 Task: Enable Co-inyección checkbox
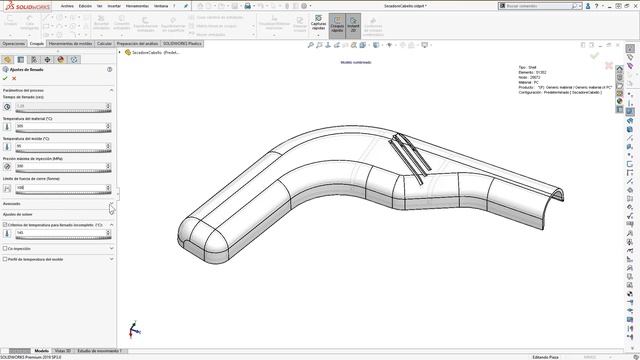(5, 249)
